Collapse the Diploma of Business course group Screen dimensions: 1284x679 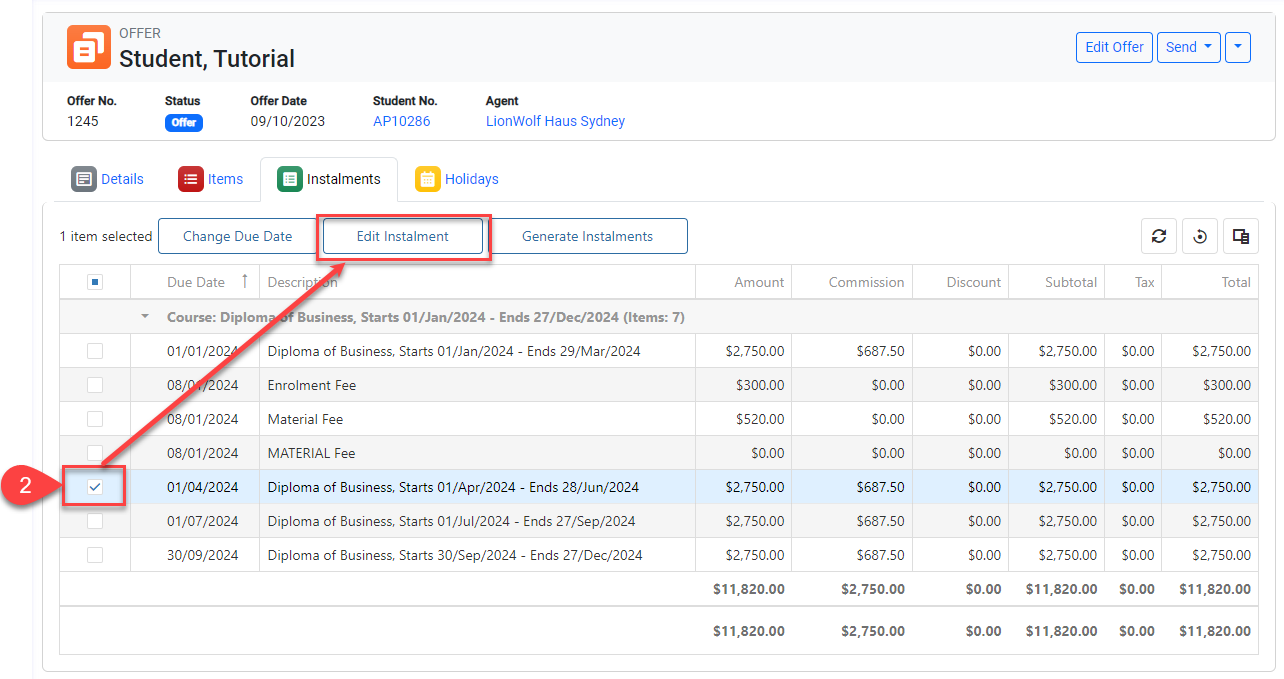[x=145, y=317]
